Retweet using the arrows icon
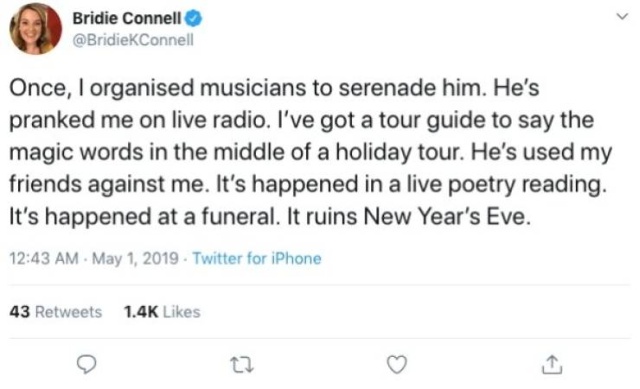Image resolution: width=640 pixels, height=389 pixels. coord(242,365)
